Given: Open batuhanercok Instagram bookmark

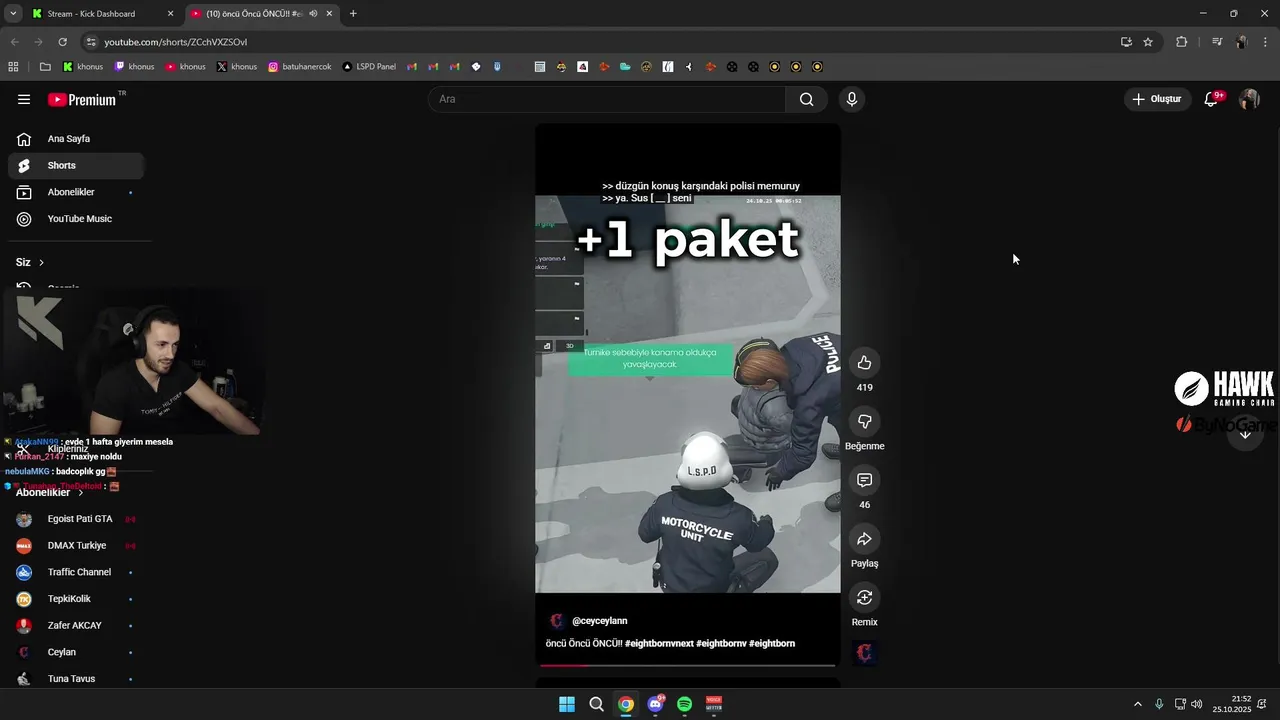Looking at the screenshot, I should (299, 67).
